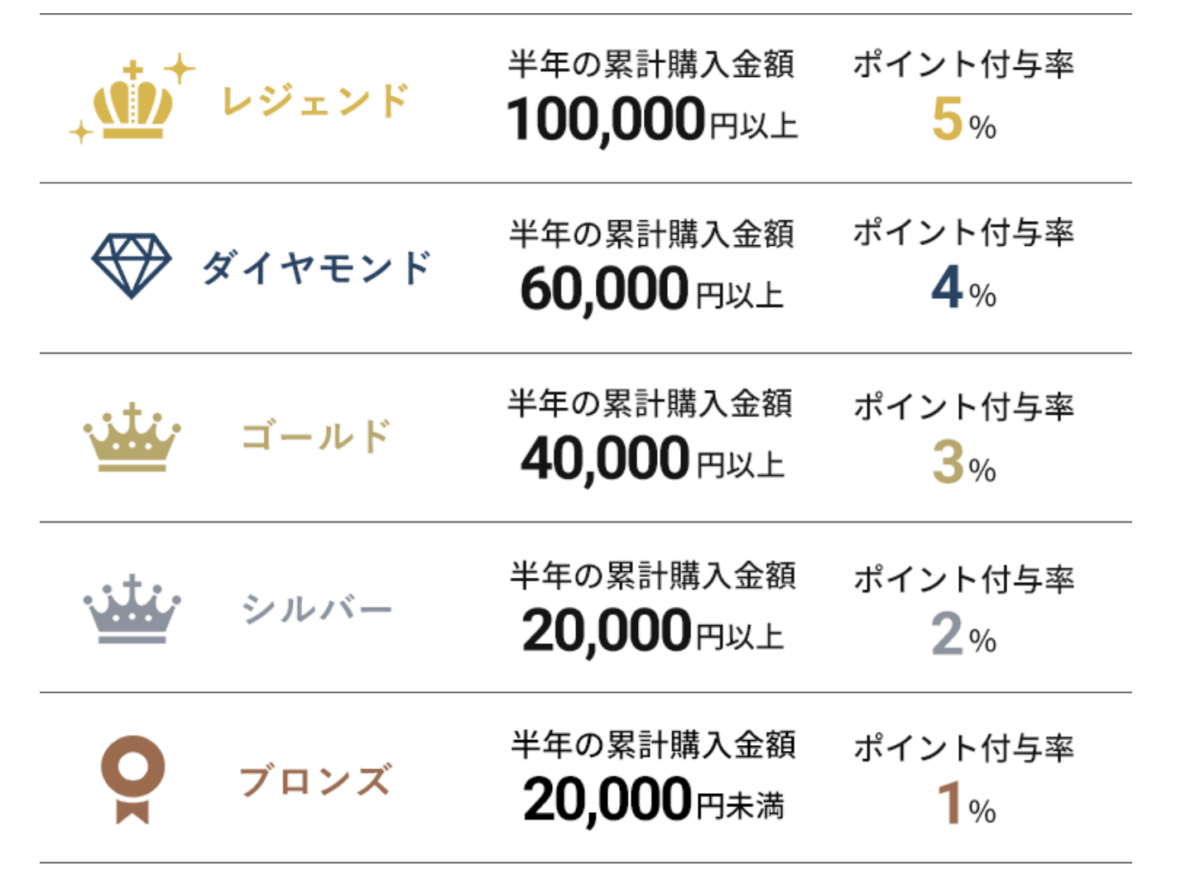1200x880 pixels.
Task: Click the Gold rank crown icon
Action: pyautogui.click(x=132, y=438)
